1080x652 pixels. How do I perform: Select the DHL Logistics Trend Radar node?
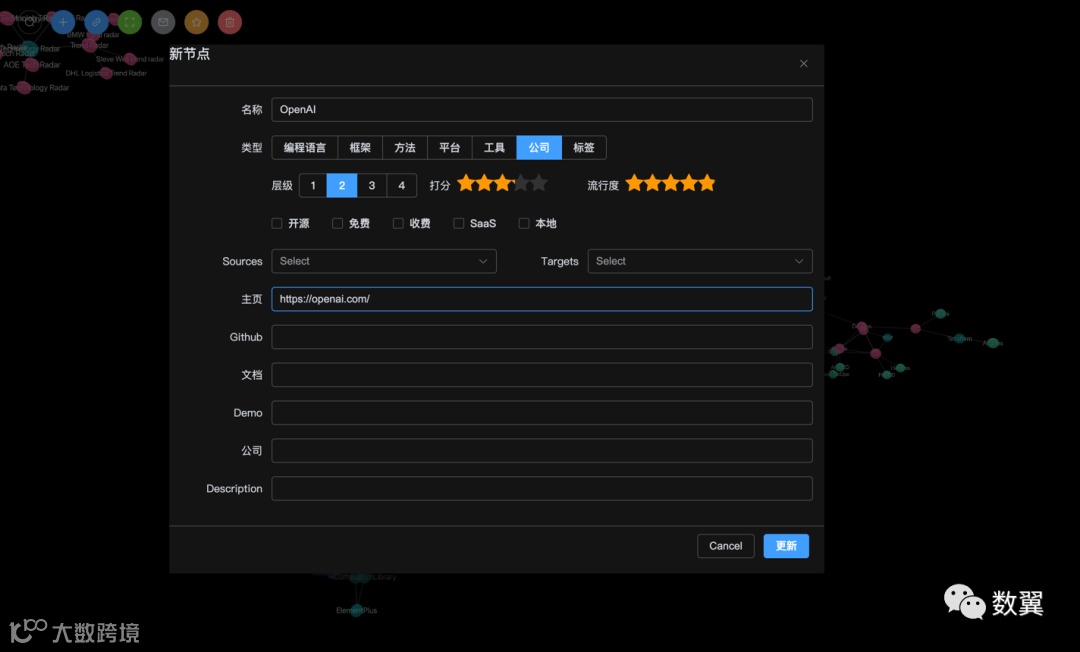coord(106,73)
